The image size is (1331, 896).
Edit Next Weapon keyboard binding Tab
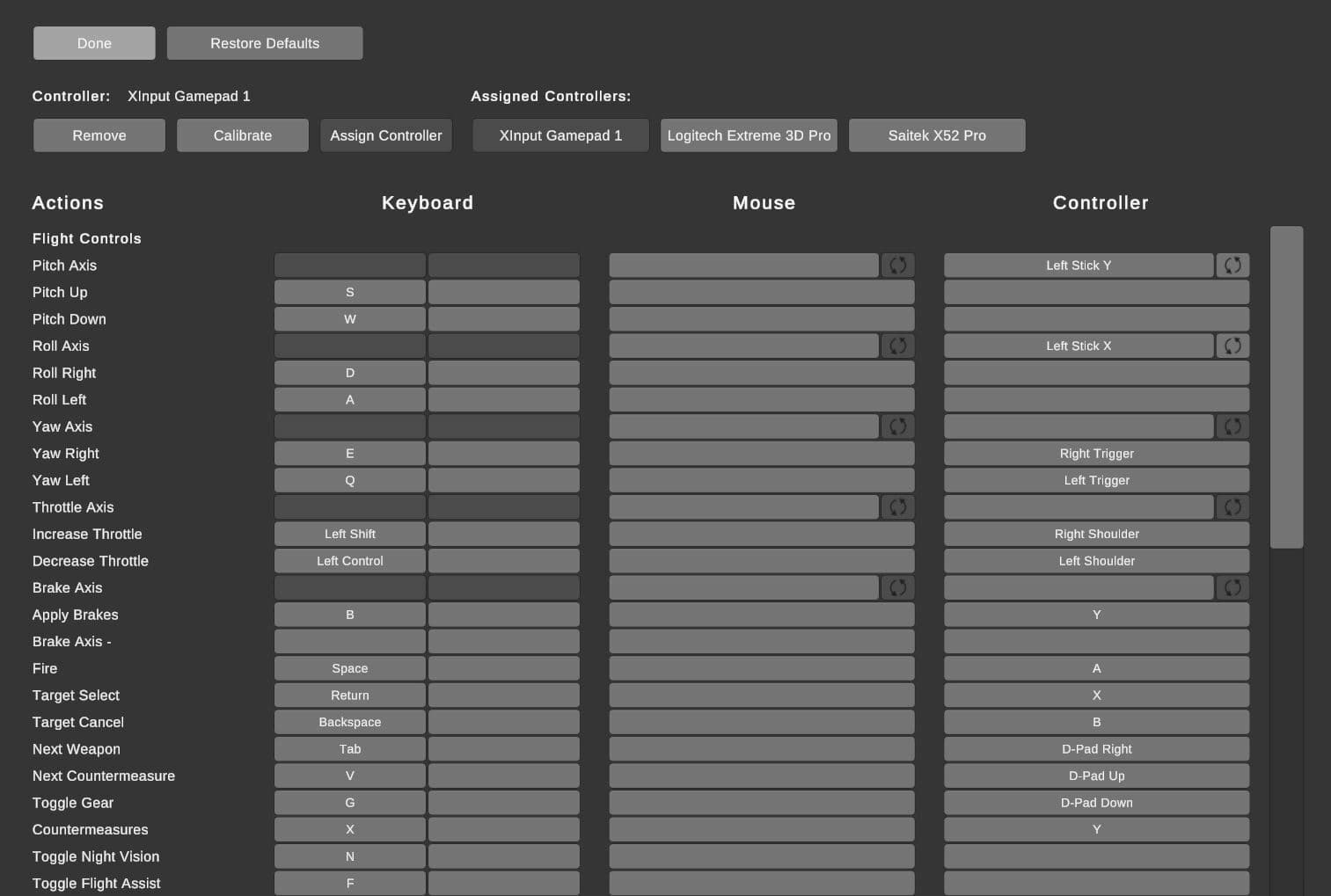(x=350, y=749)
